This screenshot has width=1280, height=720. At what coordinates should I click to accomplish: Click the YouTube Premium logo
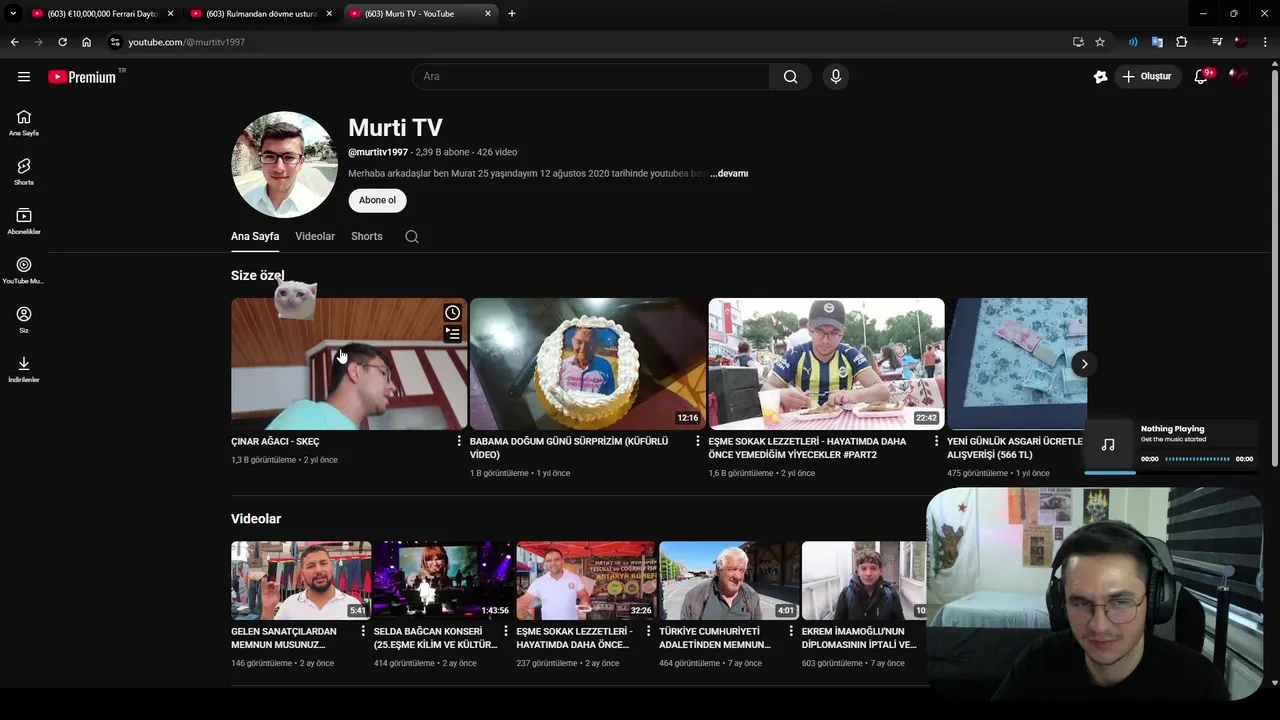(x=83, y=77)
